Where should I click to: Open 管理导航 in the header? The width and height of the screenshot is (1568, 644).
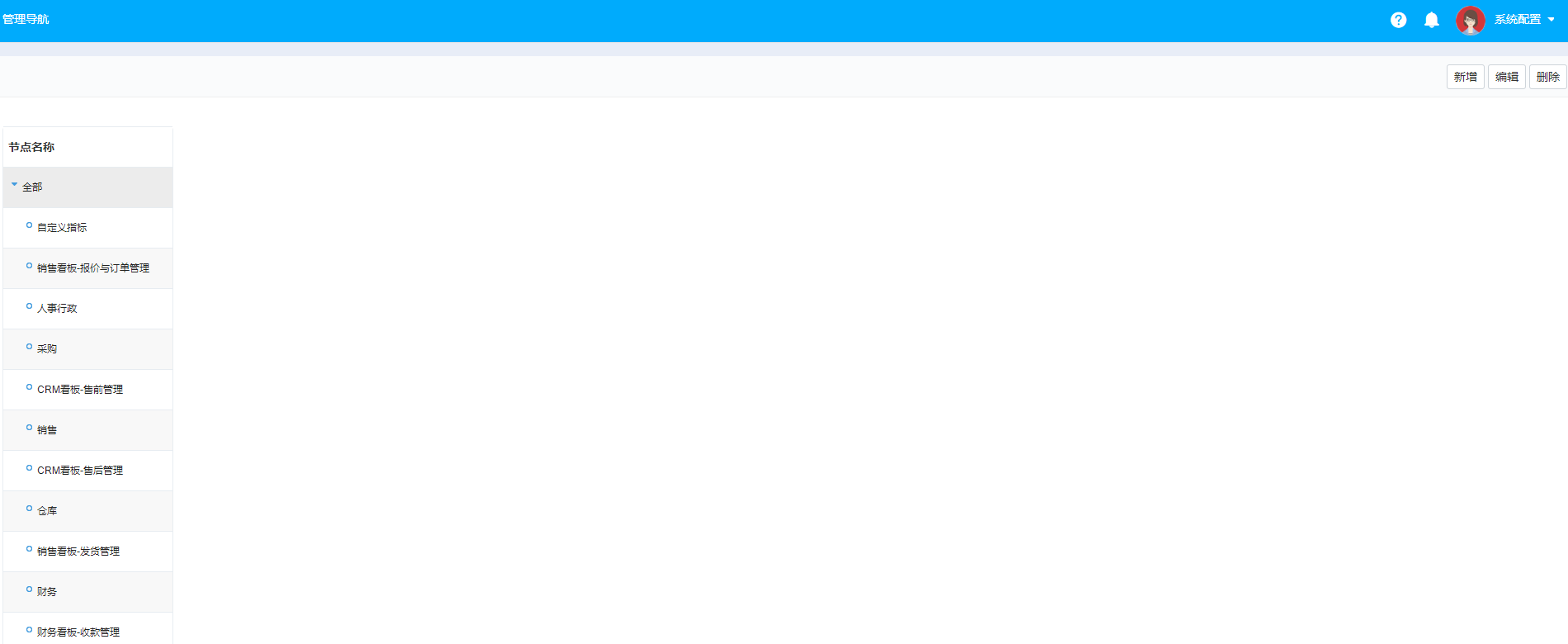(x=26, y=19)
